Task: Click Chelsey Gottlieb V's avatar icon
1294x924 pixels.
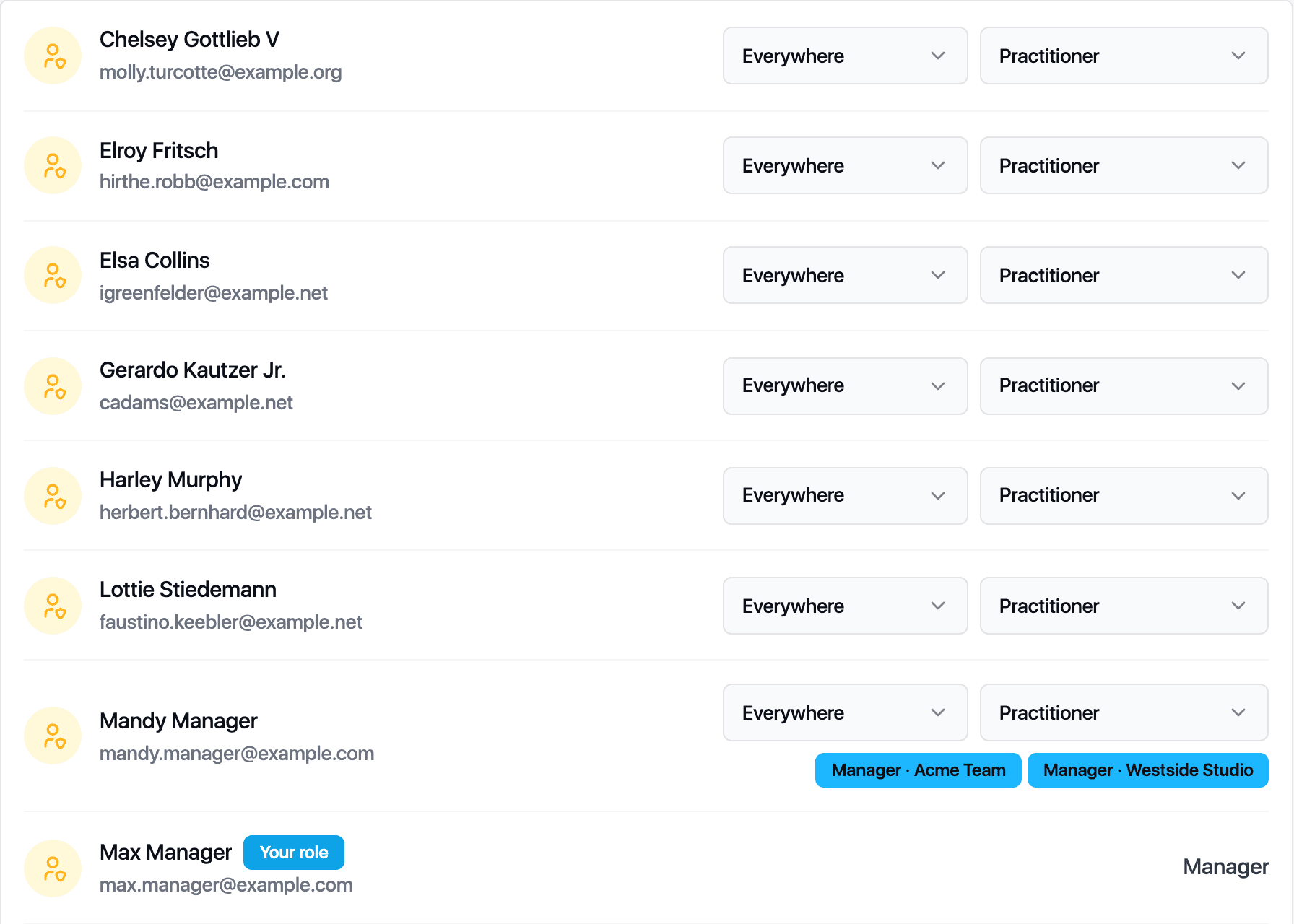Action: [53, 56]
